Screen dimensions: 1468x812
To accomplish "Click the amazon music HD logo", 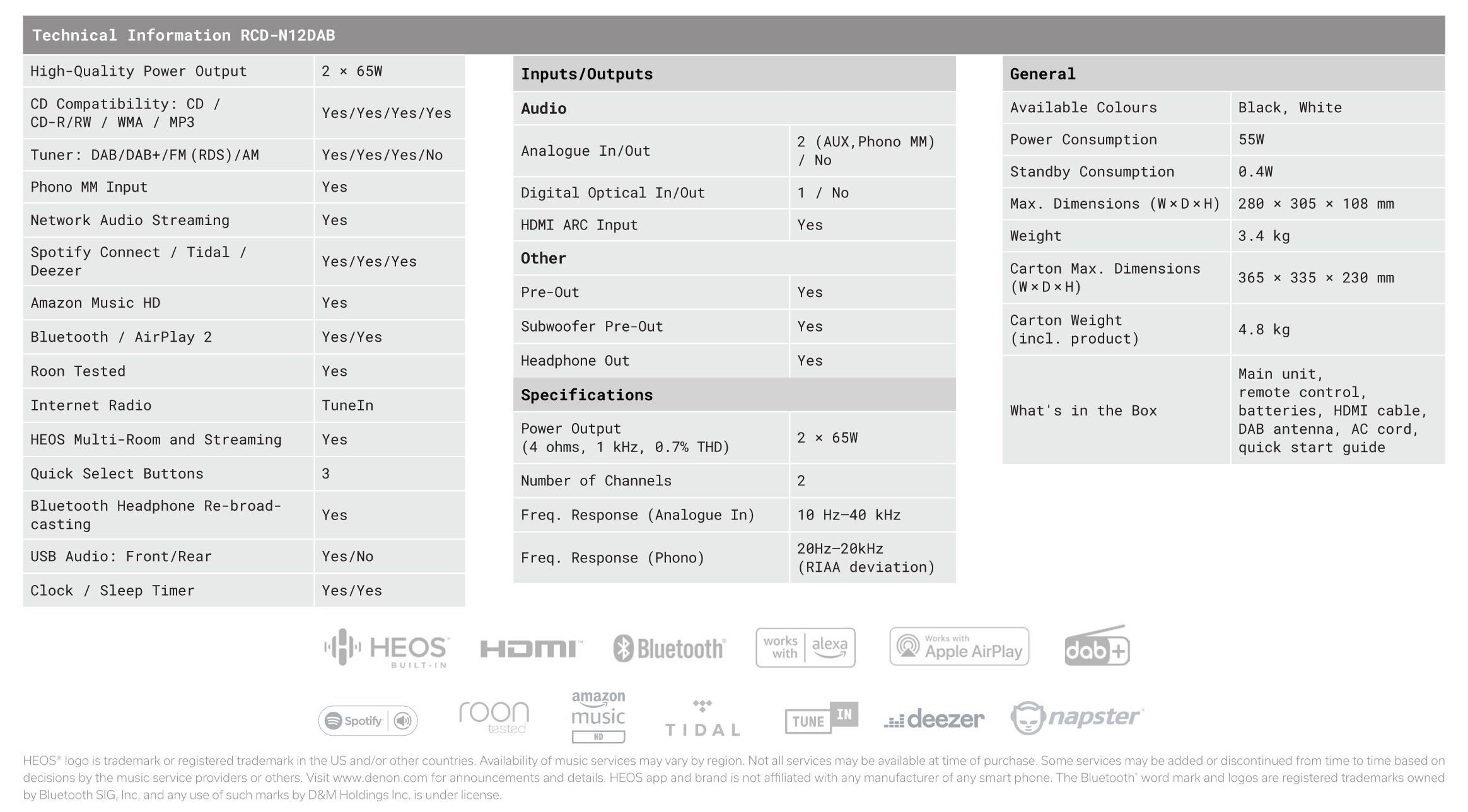I will click(x=598, y=717).
